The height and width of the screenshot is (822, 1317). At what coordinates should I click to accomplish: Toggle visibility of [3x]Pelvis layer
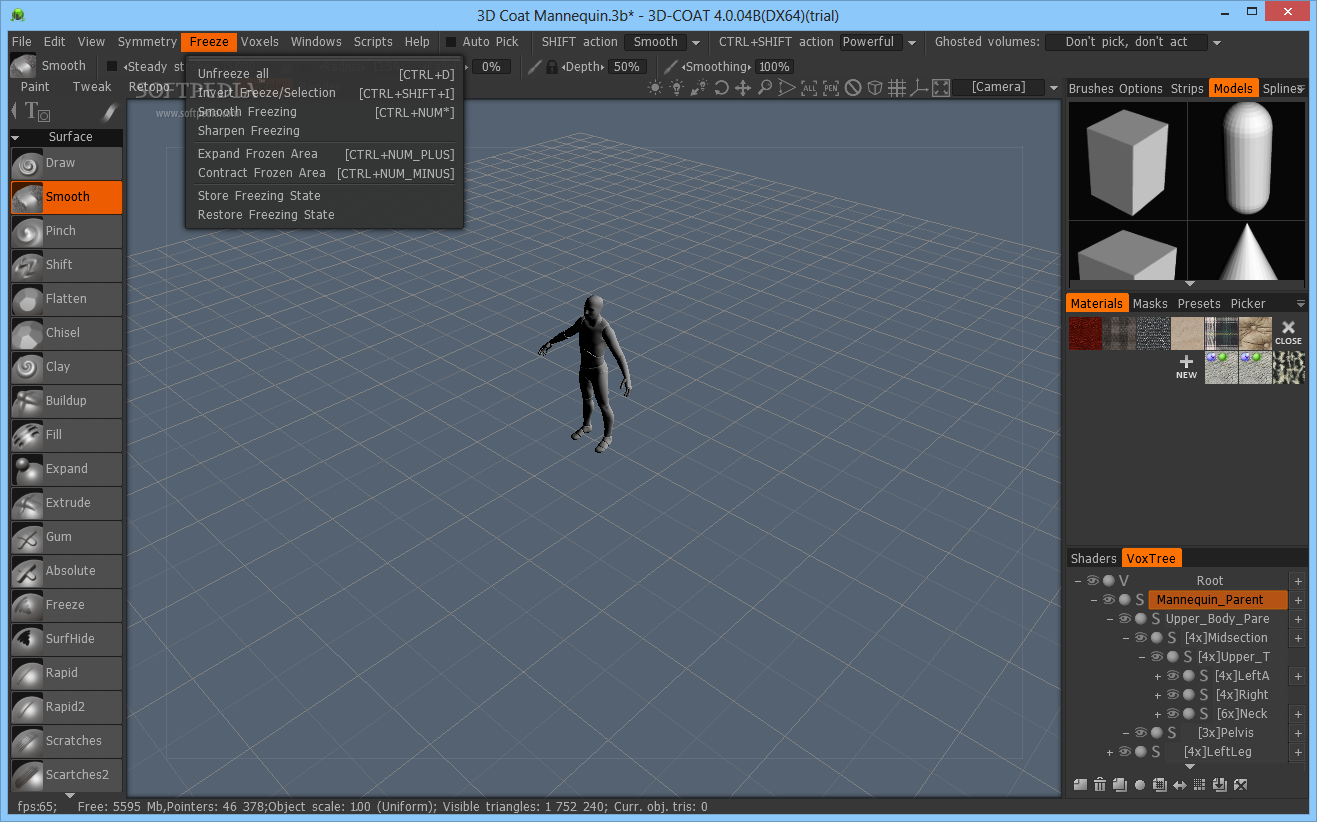click(1141, 733)
